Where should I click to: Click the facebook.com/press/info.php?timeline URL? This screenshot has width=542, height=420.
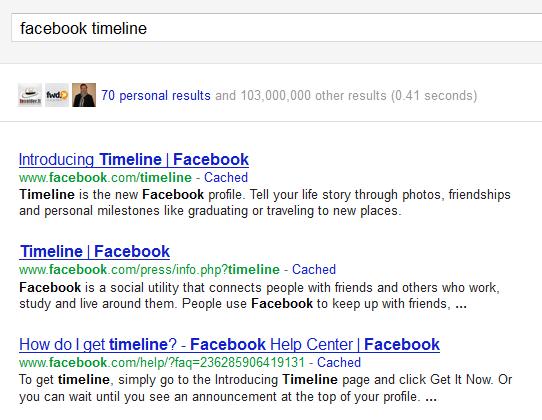[149, 270]
